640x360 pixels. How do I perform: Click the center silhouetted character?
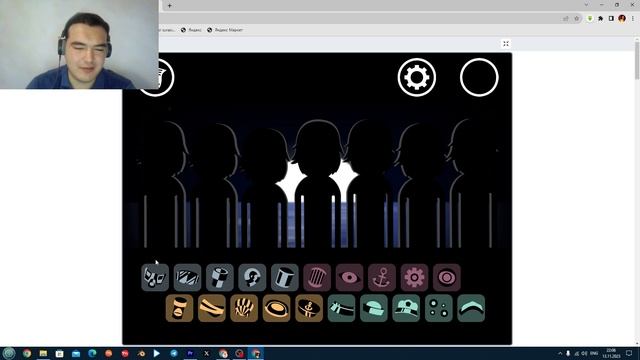click(x=318, y=184)
